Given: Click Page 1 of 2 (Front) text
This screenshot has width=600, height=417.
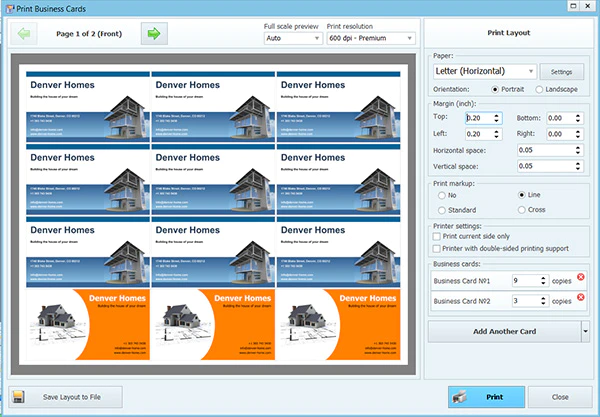Looking at the screenshot, I should click(89, 34).
